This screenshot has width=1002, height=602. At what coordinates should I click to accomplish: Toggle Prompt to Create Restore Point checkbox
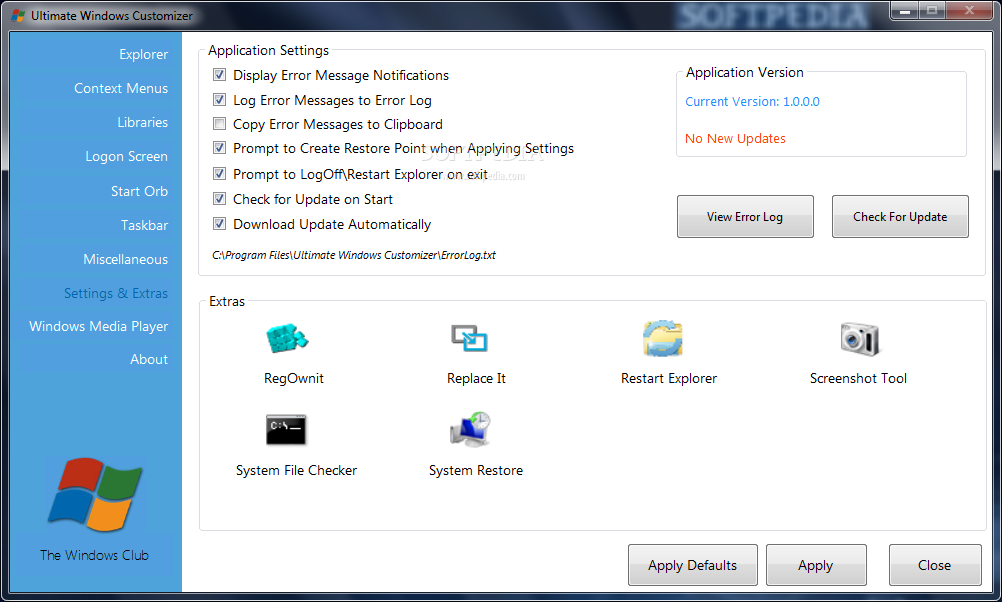click(219, 148)
